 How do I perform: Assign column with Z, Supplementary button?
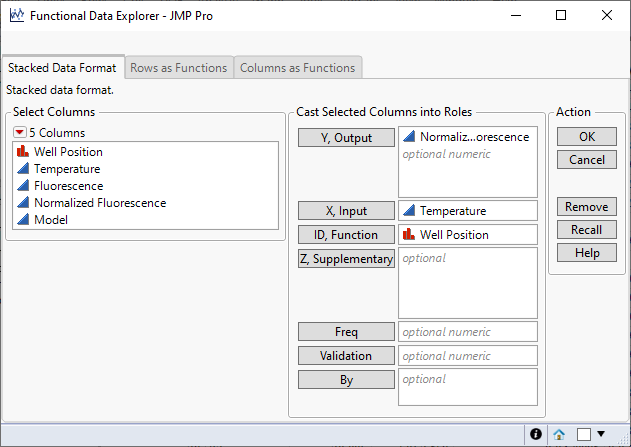(x=346, y=259)
